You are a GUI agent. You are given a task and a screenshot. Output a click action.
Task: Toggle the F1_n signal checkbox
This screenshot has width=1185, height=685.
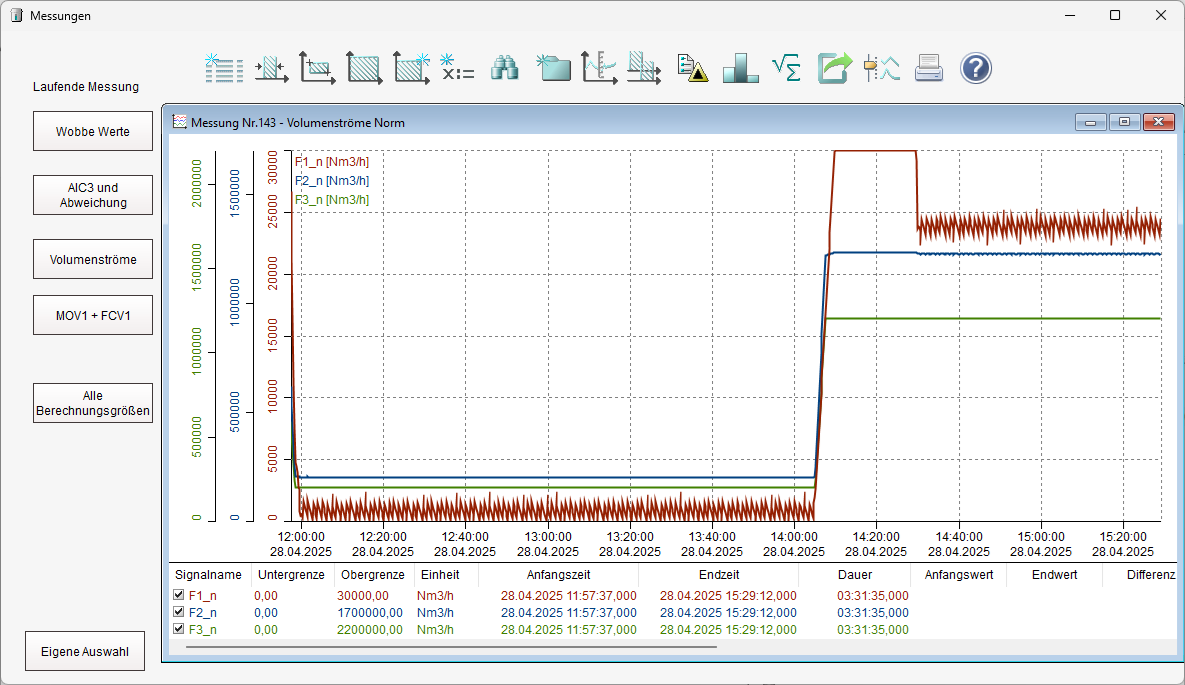178,595
